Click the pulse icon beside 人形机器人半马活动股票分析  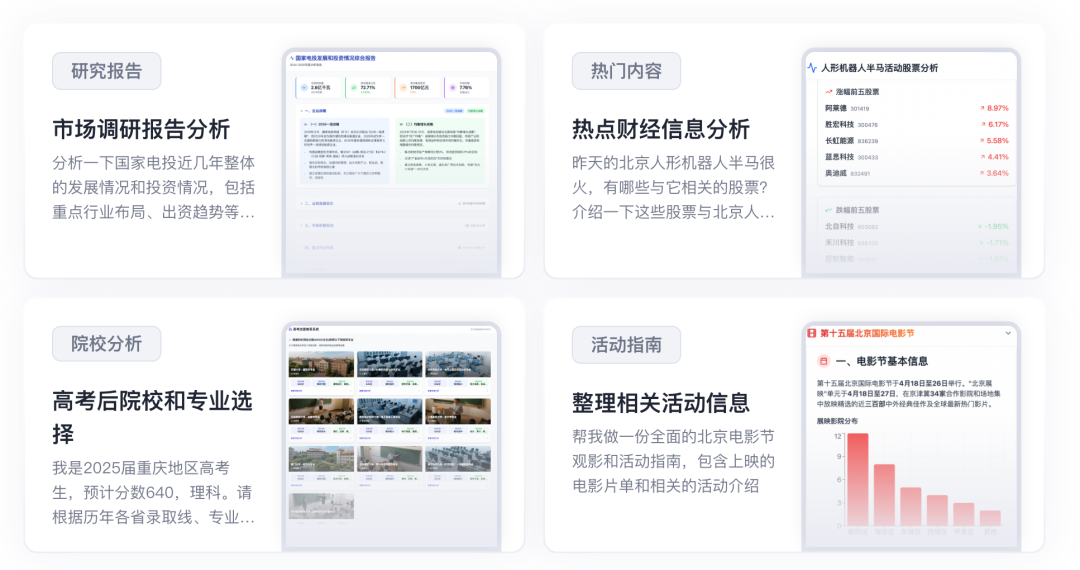[x=812, y=68]
